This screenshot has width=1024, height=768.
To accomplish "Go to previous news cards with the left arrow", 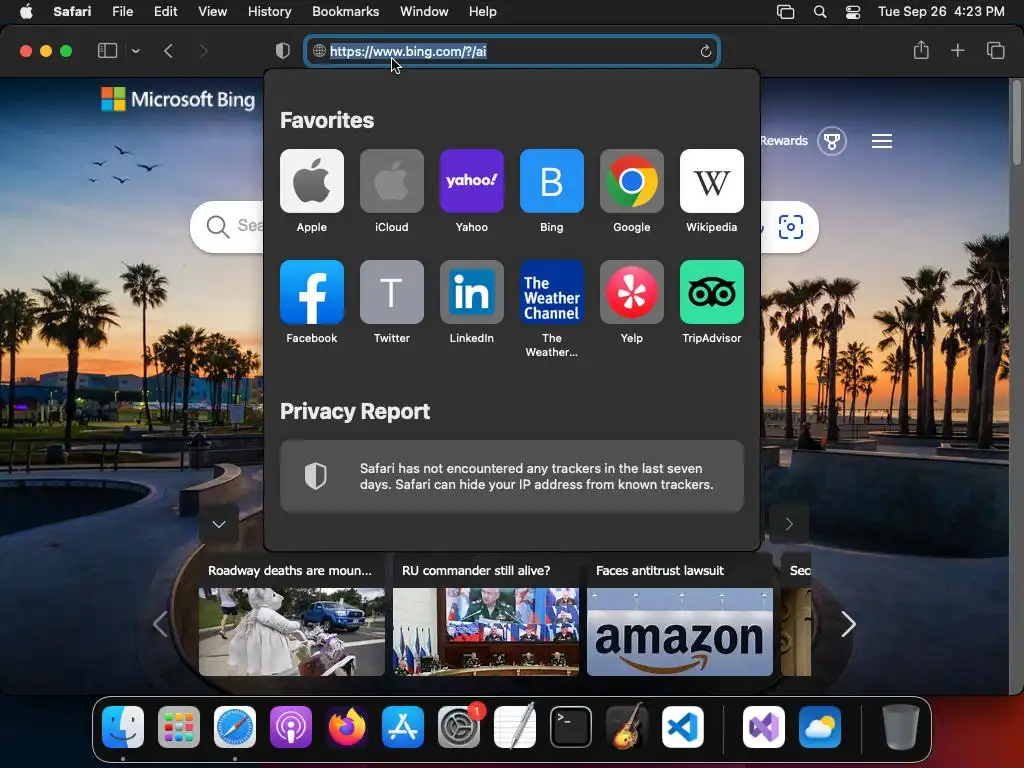I will click(160, 624).
